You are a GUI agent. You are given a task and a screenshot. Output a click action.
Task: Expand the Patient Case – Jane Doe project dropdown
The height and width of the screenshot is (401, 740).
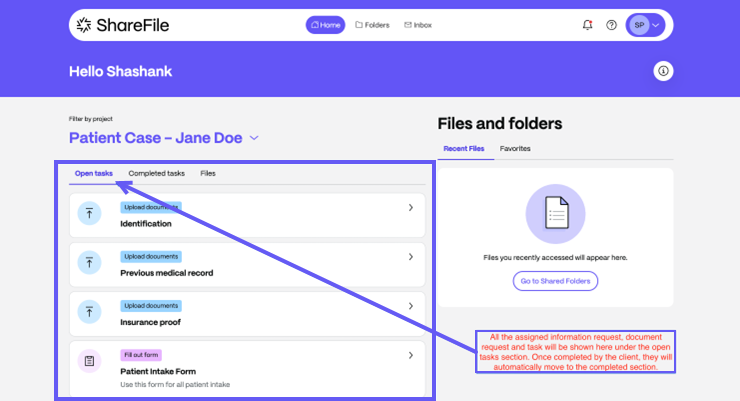[x=254, y=138]
